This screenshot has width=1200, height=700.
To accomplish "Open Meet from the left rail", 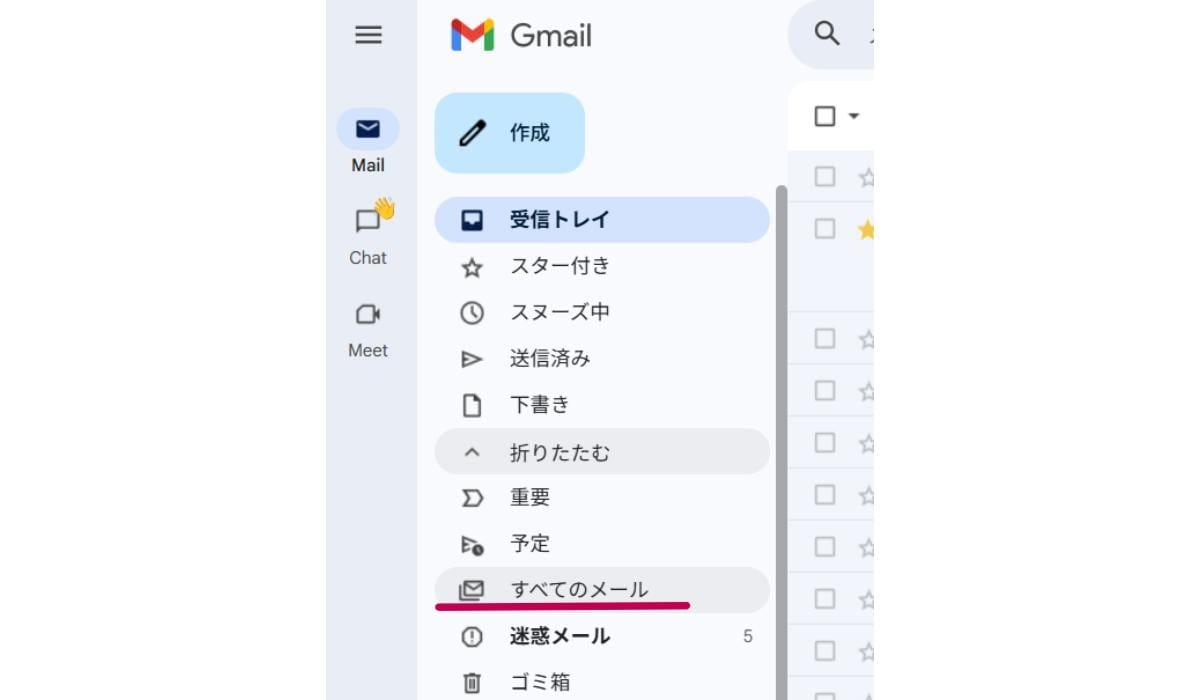I will pyautogui.click(x=367, y=312).
